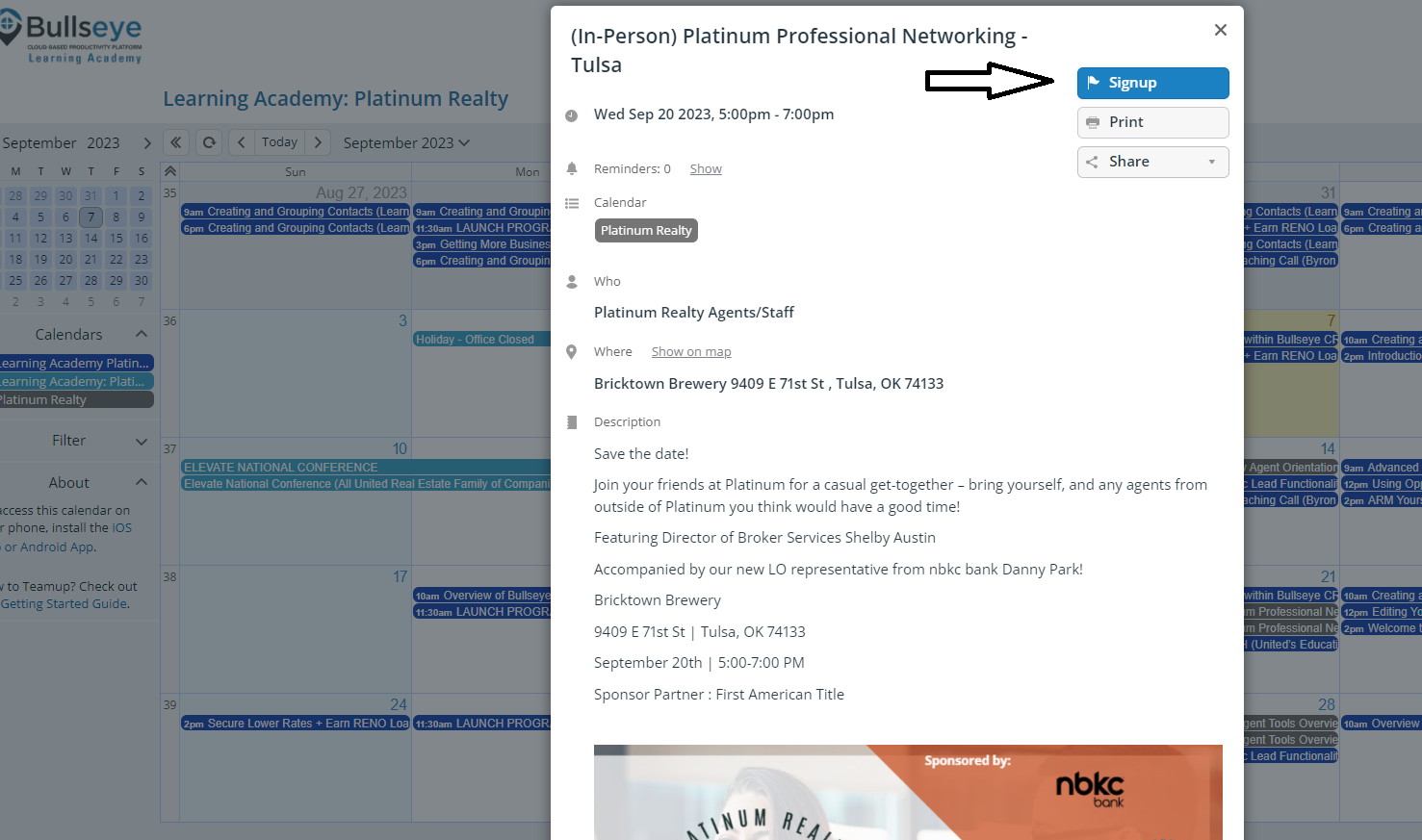Open the September 2023 date dropdown

point(406,143)
